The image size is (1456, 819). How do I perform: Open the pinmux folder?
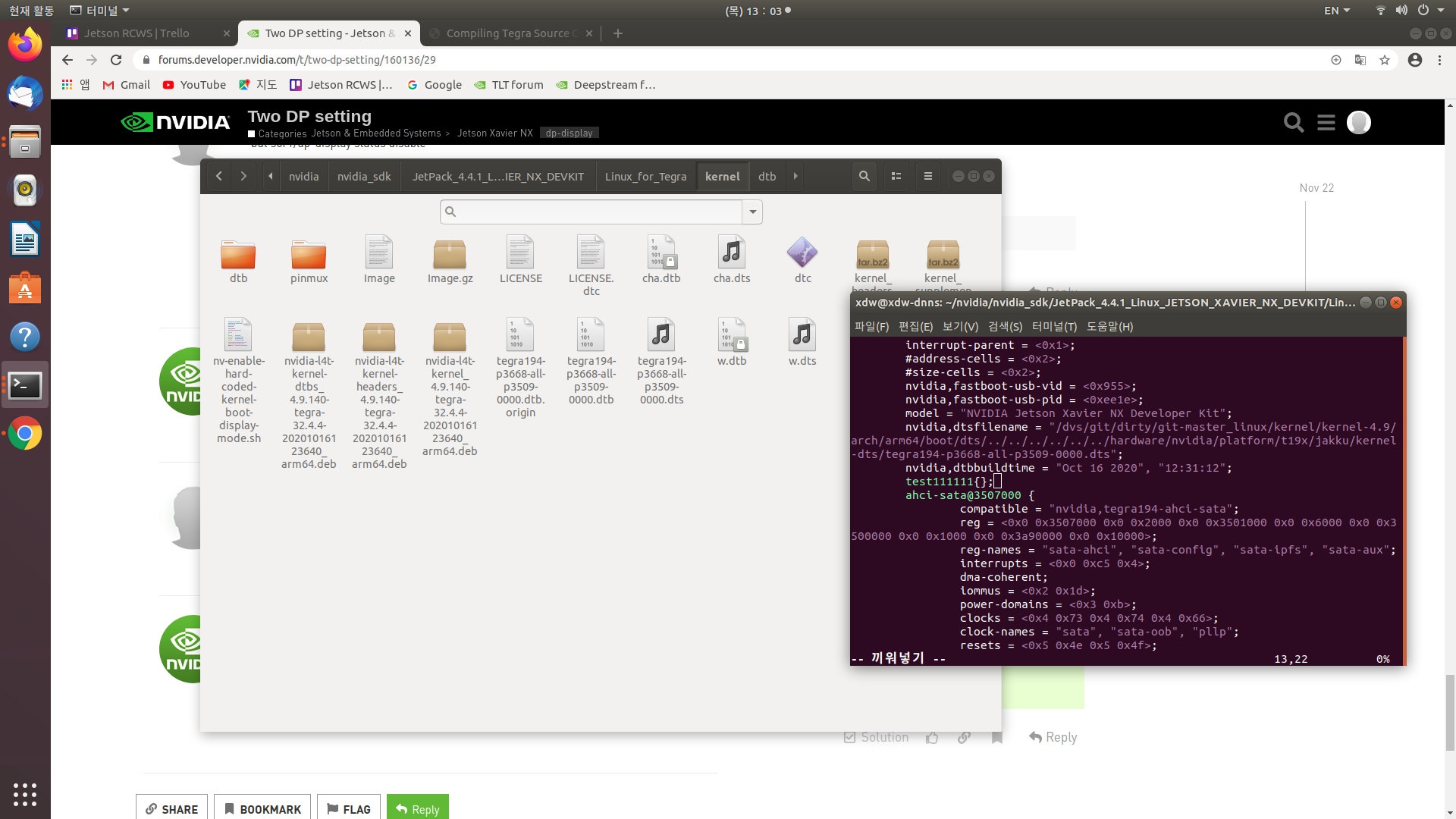coord(309,261)
